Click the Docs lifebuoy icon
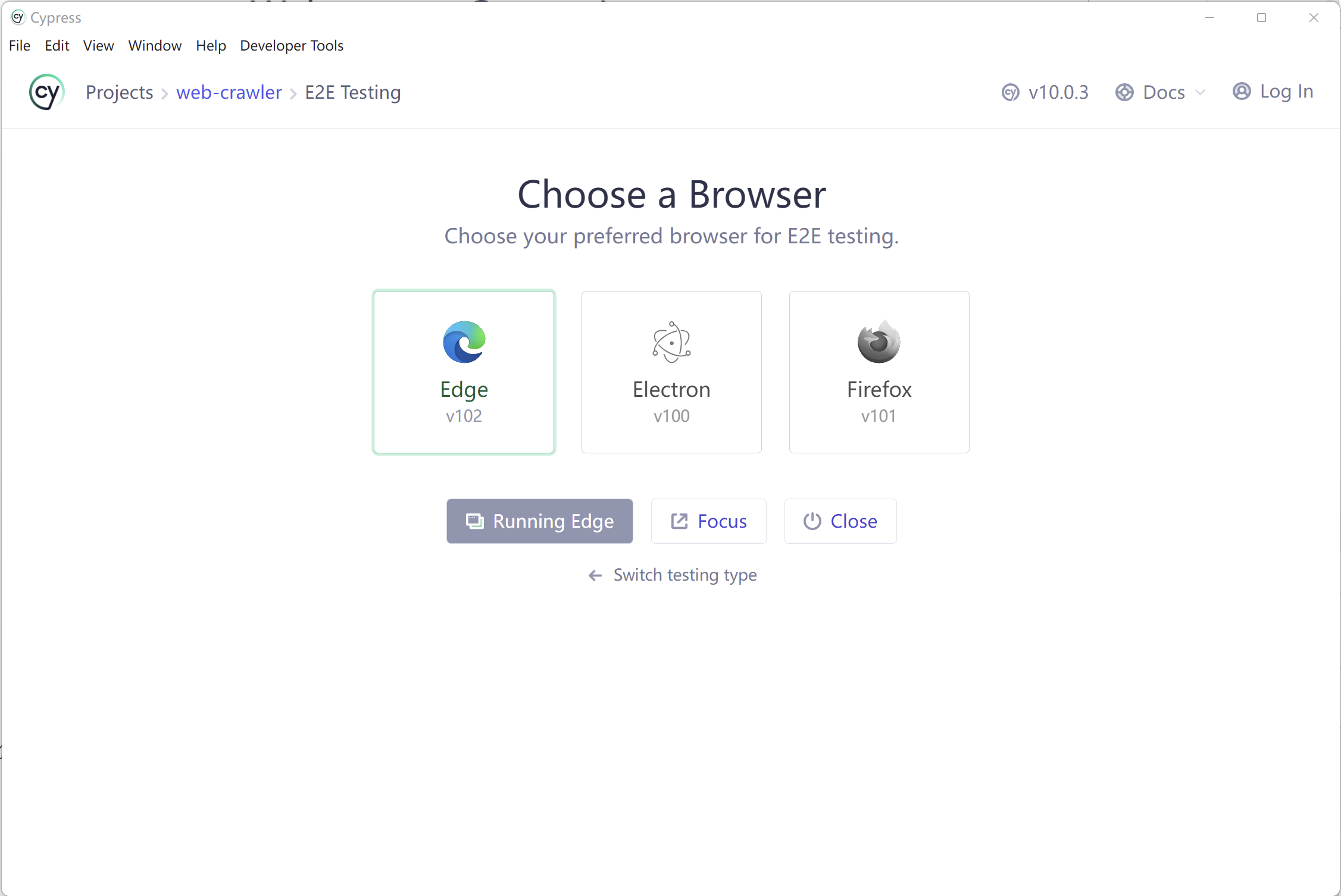Image resolution: width=1341 pixels, height=896 pixels. pyautogui.click(x=1124, y=92)
